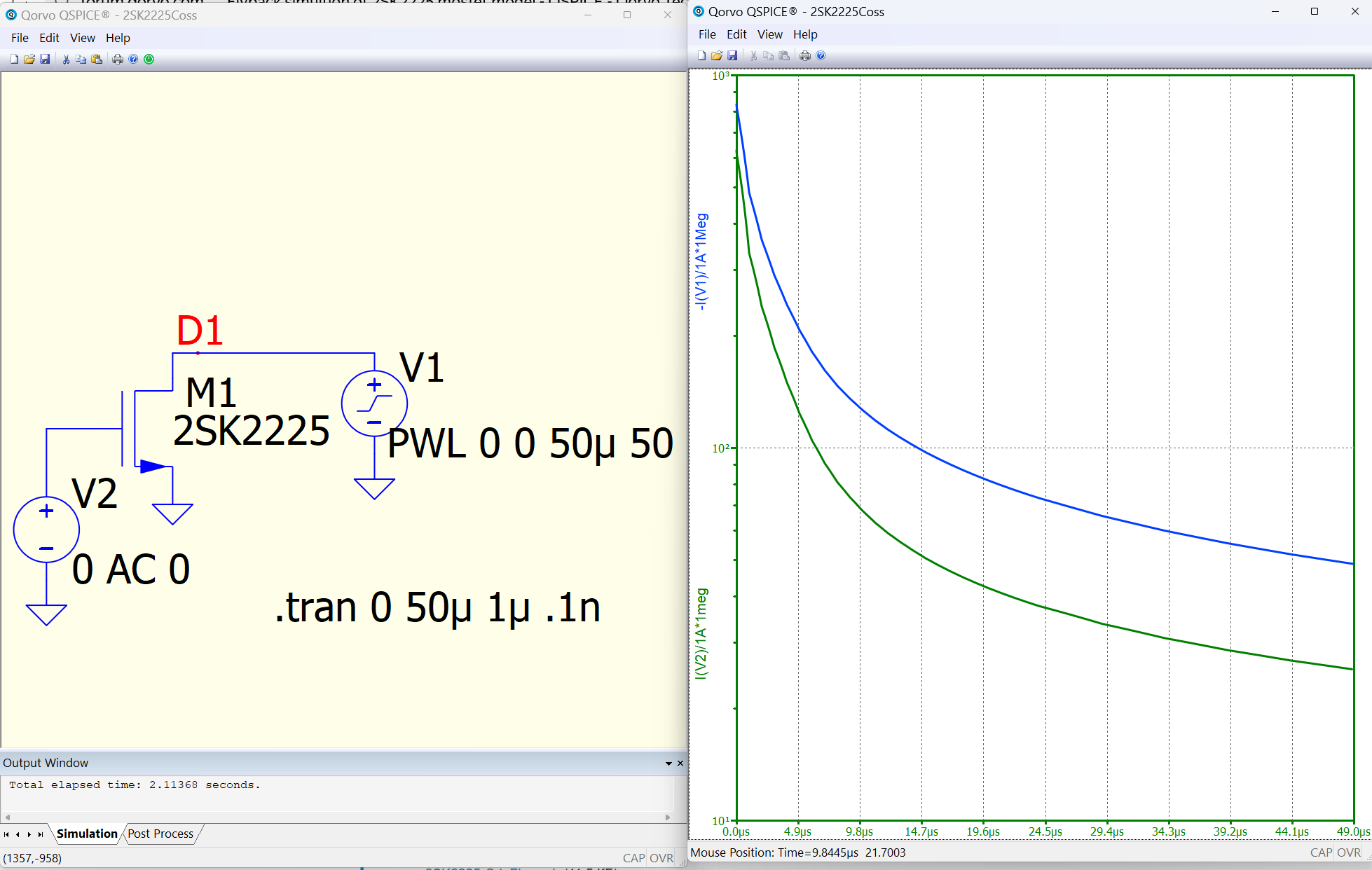Click scissors Cut icon in schematic toolbar
The height and width of the screenshot is (870, 1372).
(x=66, y=60)
